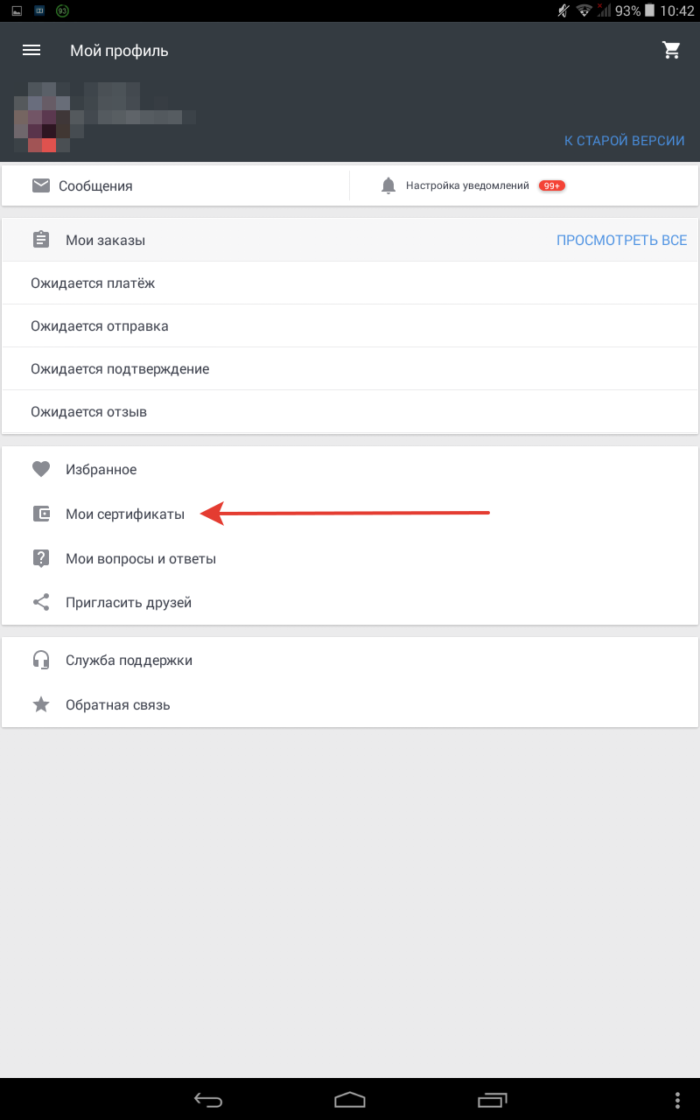The height and width of the screenshot is (1120, 700).
Task: Show orders awaiting review
Action: pyautogui.click(x=89, y=412)
